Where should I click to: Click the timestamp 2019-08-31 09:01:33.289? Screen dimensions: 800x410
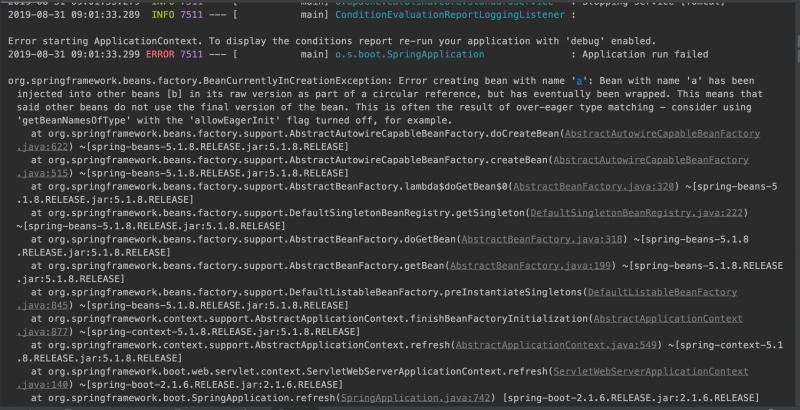[x=74, y=15]
